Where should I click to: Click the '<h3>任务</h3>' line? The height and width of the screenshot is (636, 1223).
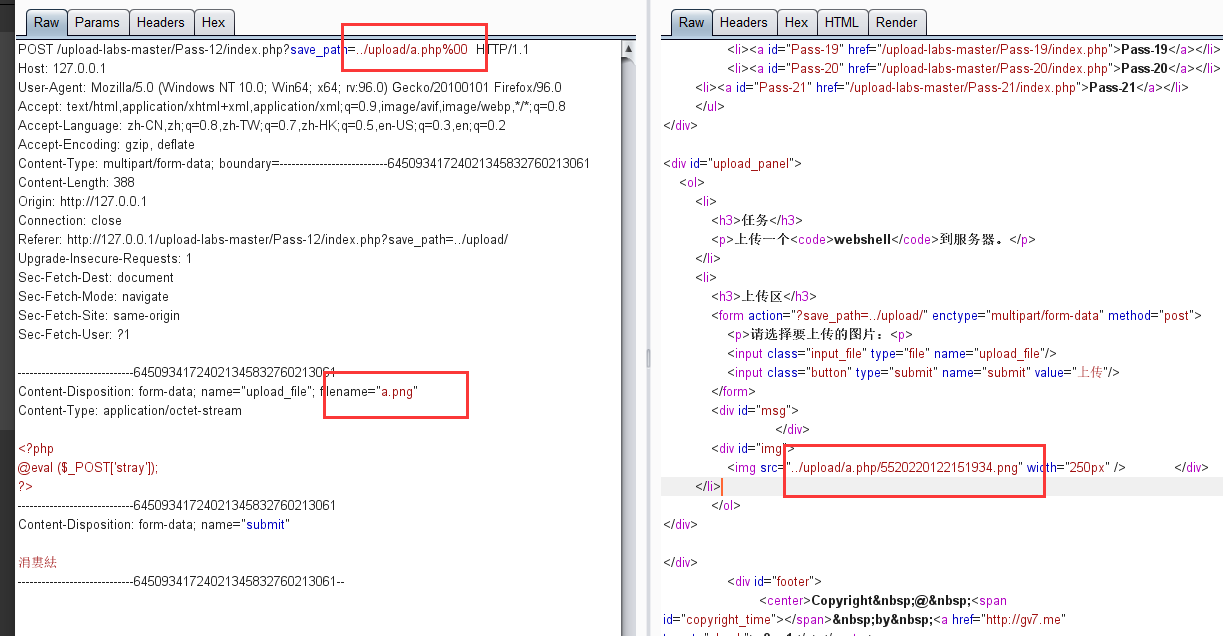756,220
